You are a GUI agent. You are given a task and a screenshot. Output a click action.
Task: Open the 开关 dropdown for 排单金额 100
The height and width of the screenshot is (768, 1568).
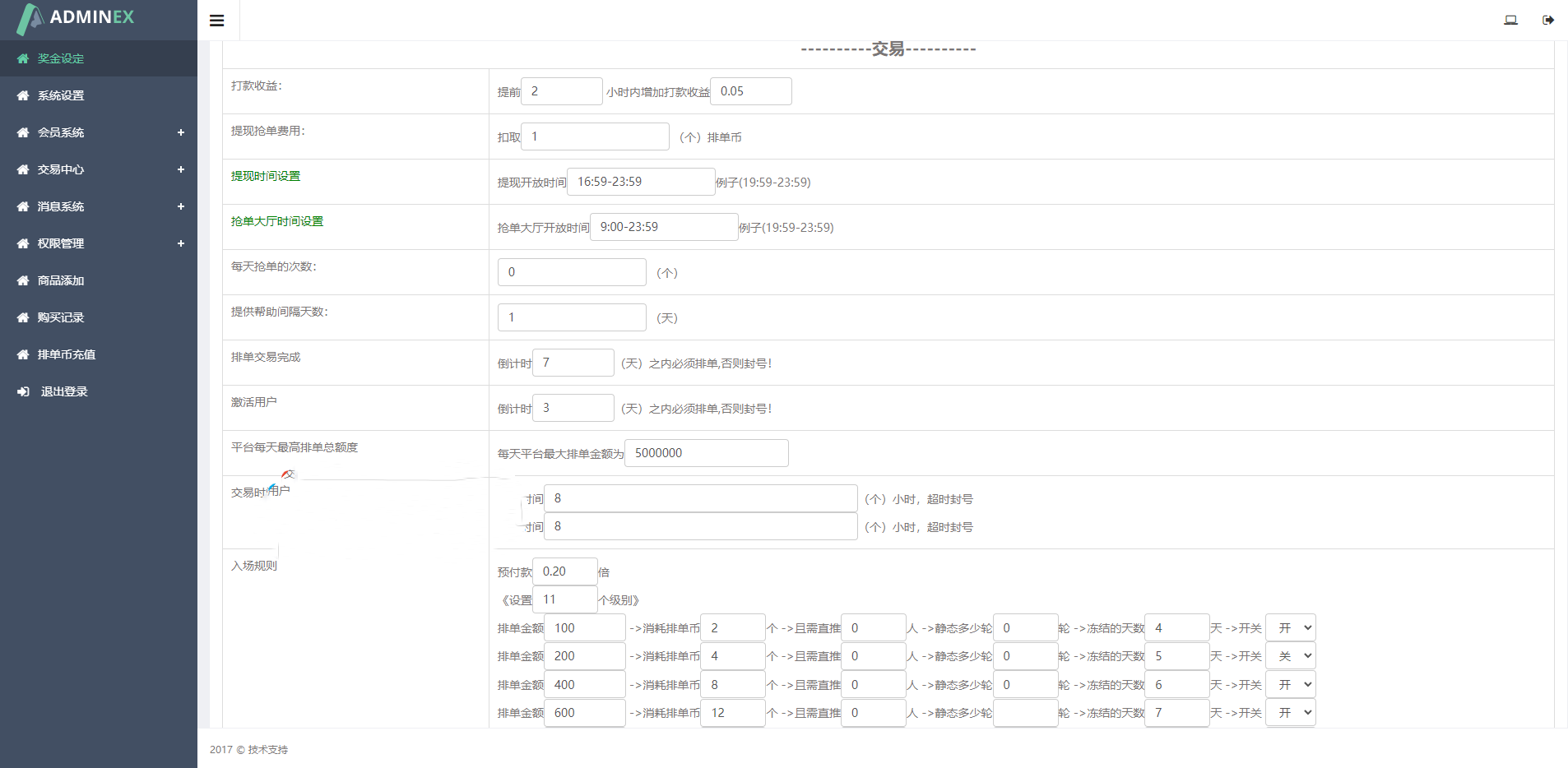[1290, 628]
